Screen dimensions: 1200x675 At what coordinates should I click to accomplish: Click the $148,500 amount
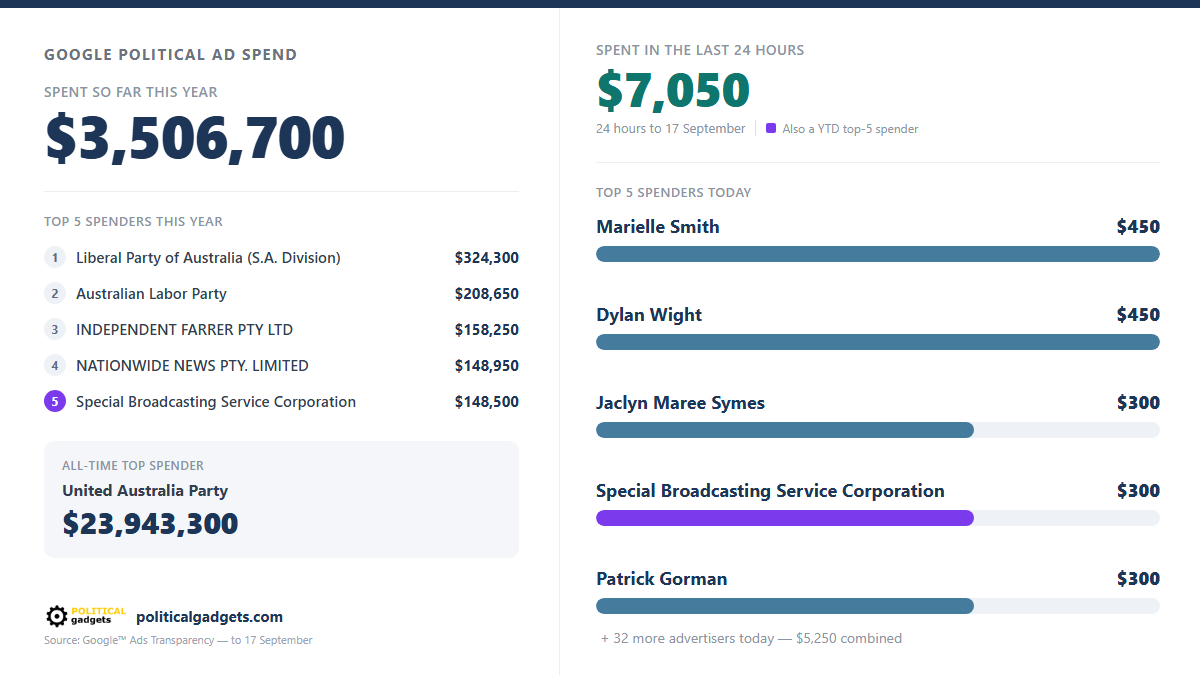[x=487, y=402]
